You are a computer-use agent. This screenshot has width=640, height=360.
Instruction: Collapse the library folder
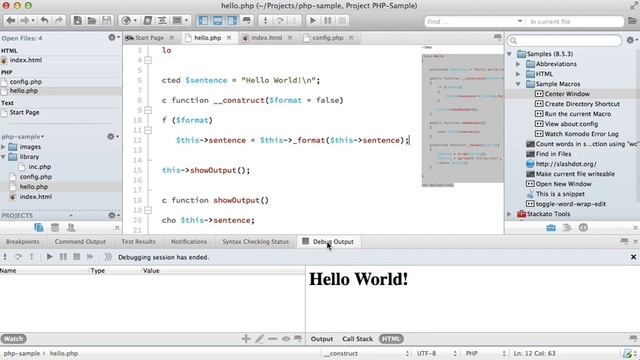pos(3,157)
